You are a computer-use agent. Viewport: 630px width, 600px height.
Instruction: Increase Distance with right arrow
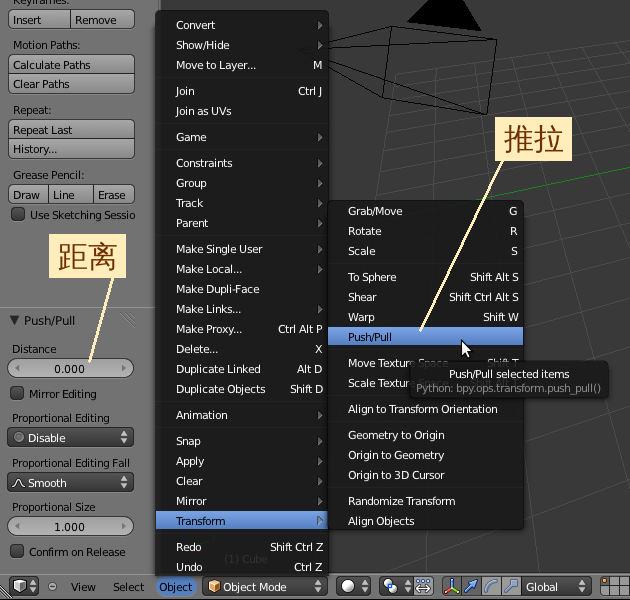click(124, 368)
